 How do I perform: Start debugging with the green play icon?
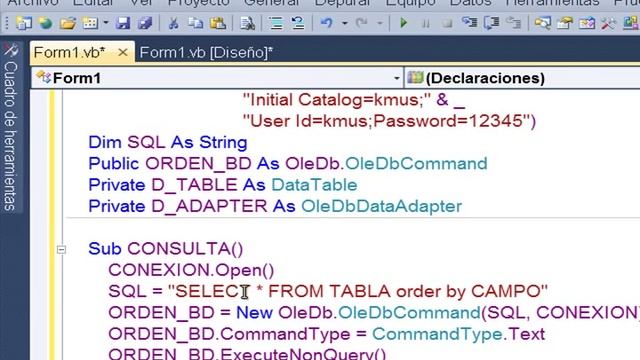click(404, 23)
